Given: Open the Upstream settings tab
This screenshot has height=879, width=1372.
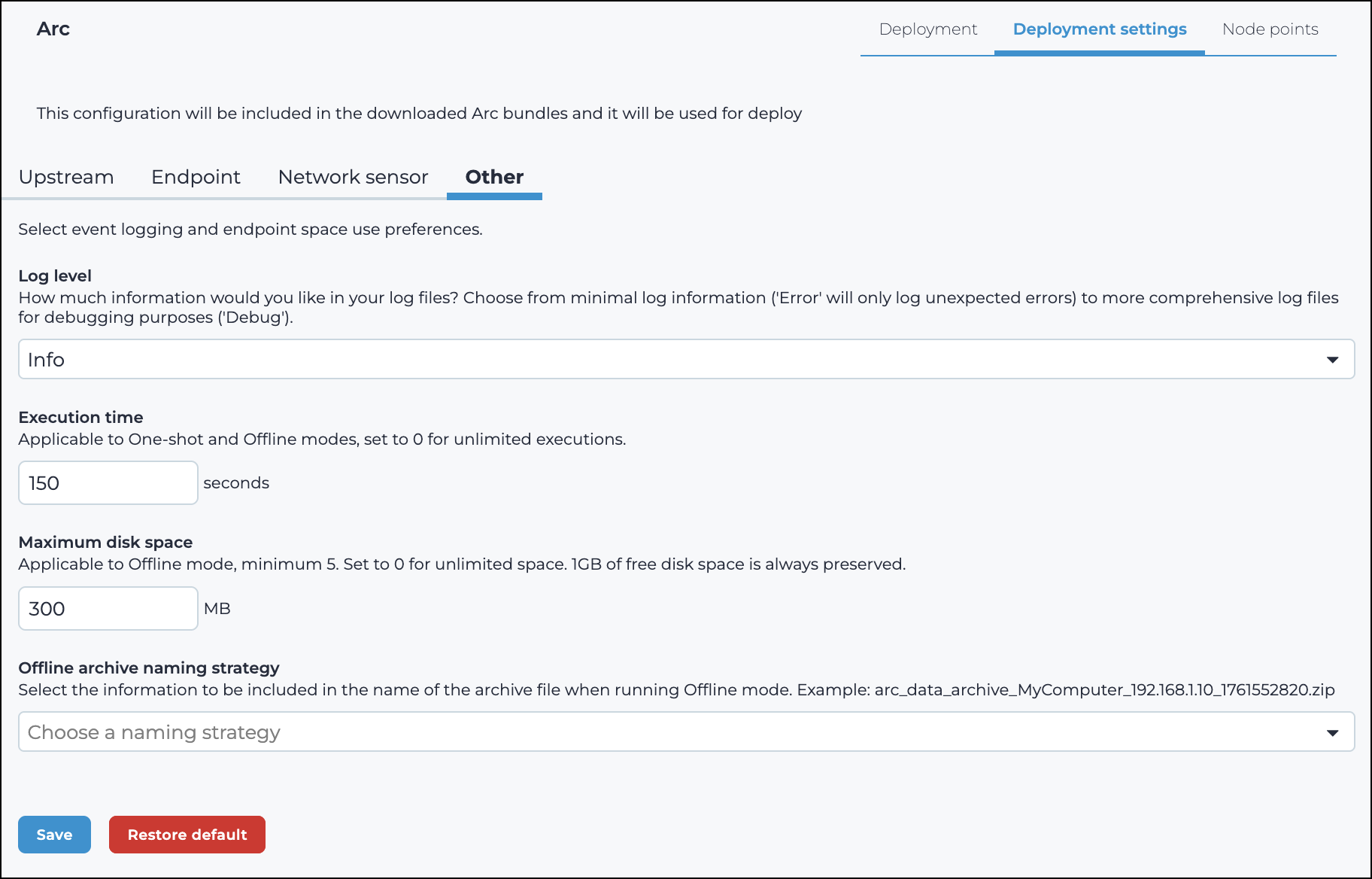Looking at the screenshot, I should click(x=66, y=177).
